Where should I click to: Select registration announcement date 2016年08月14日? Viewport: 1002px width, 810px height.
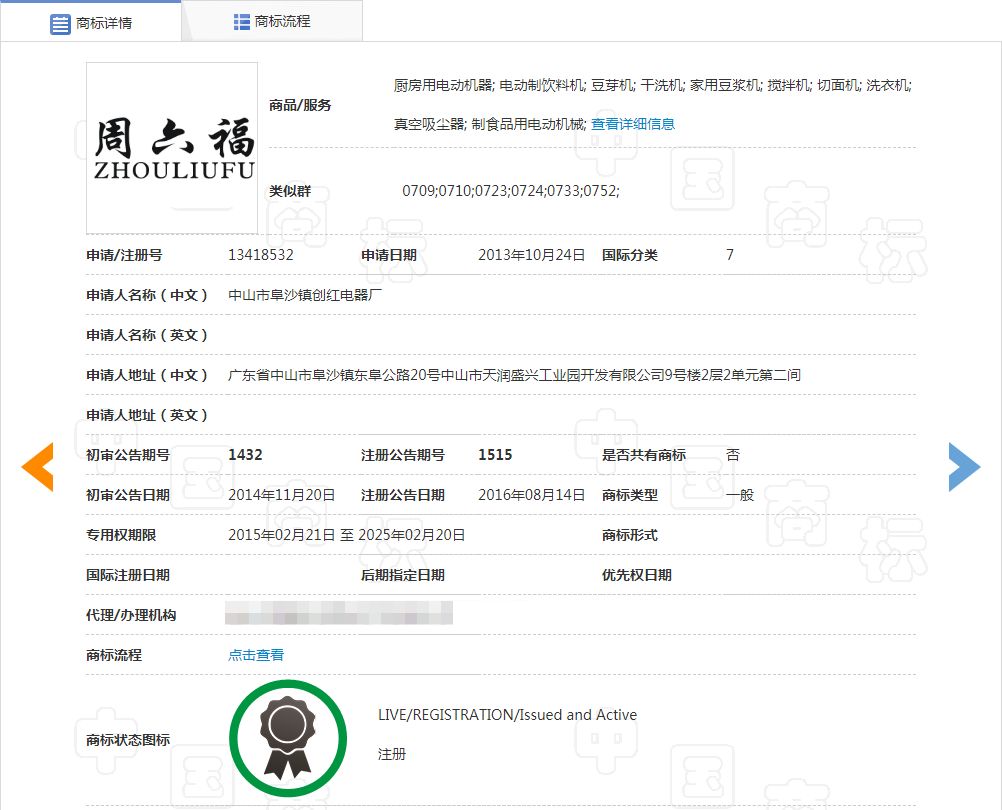point(532,495)
